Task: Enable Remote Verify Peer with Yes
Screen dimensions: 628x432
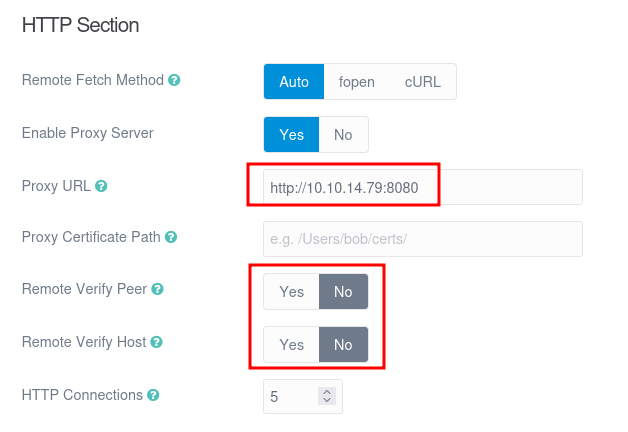Action: click(x=291, y=292)
